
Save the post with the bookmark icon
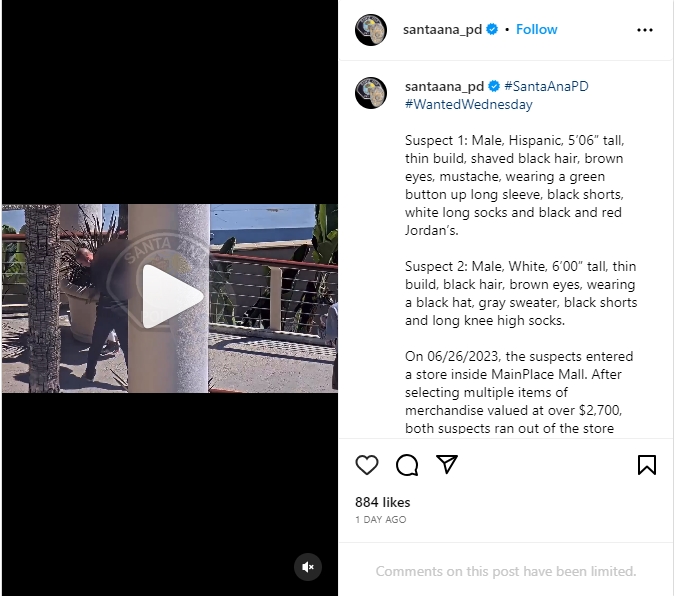coord(647,465)
